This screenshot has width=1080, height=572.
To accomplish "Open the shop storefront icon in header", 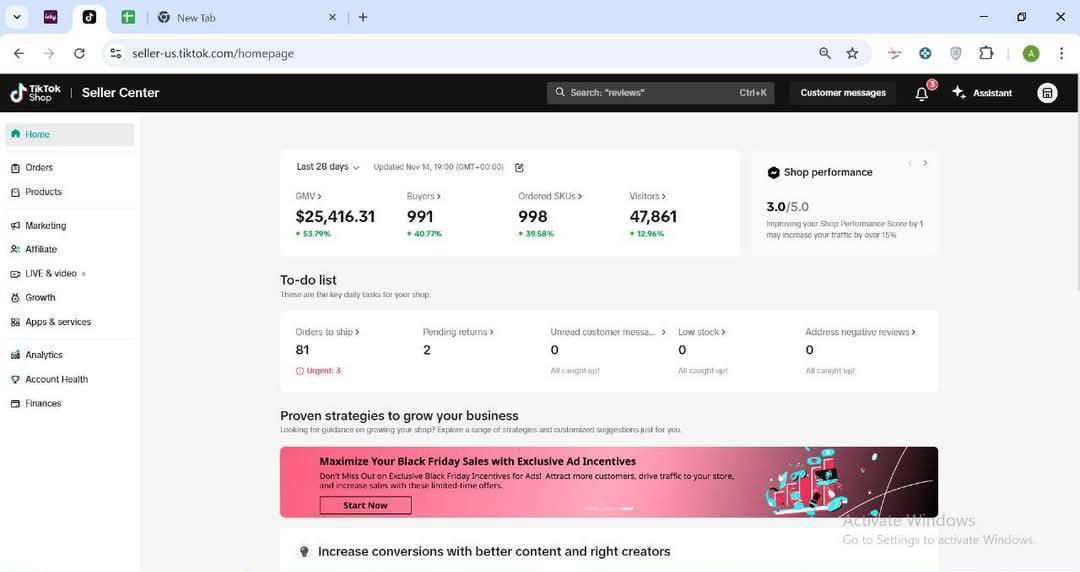I will click(x=1047, y=93).
